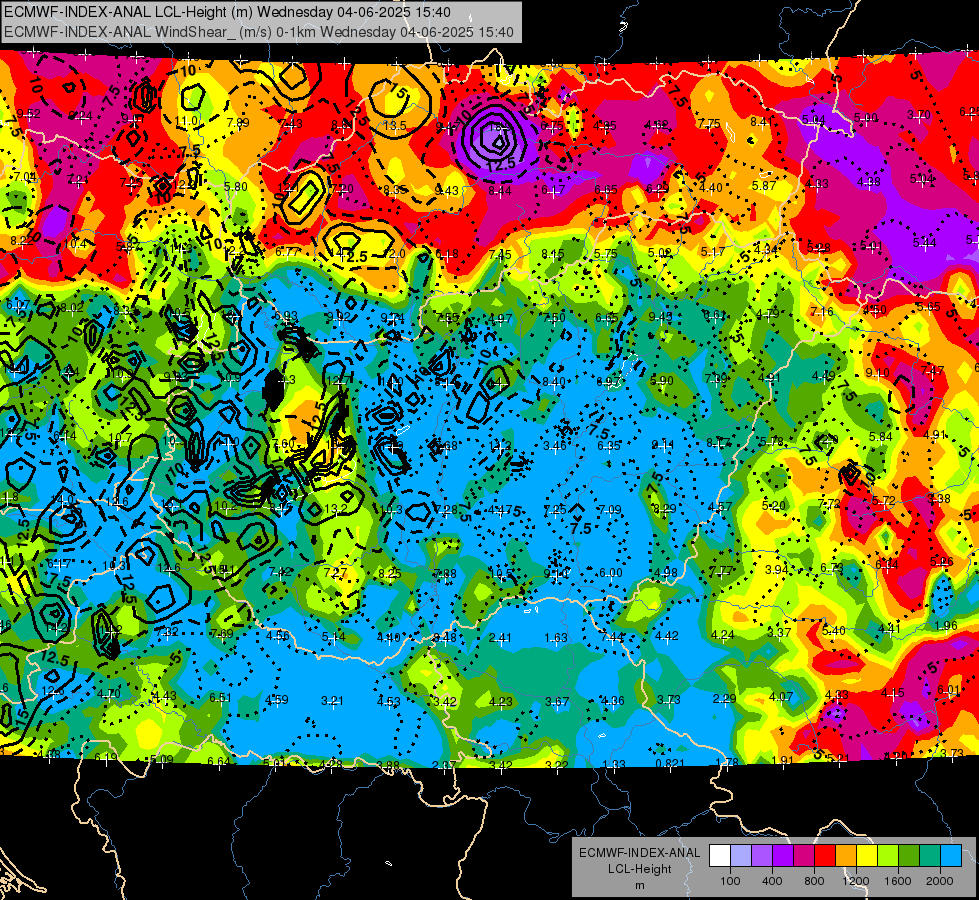
Task: Click the 2.41 shear value
Action: coord(500,638)
